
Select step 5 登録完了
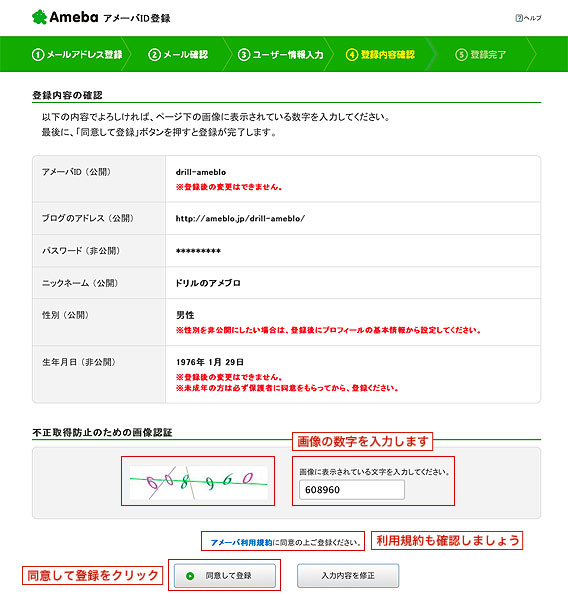[x=481, y=55]
